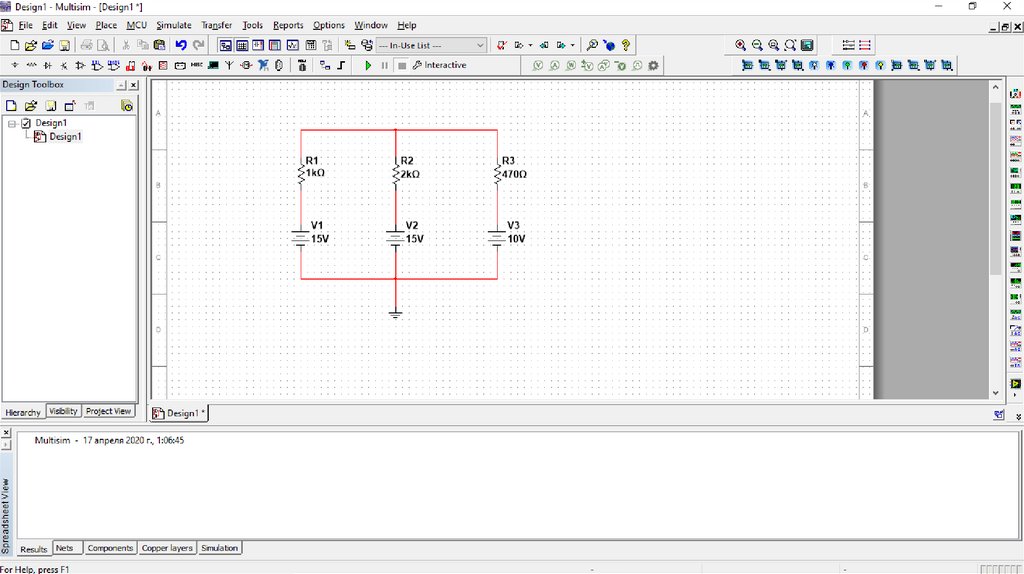Viewport: 1024px width, 574px height.
Task: Run the simulation with the green play button
Action: (x=368, y=66)
